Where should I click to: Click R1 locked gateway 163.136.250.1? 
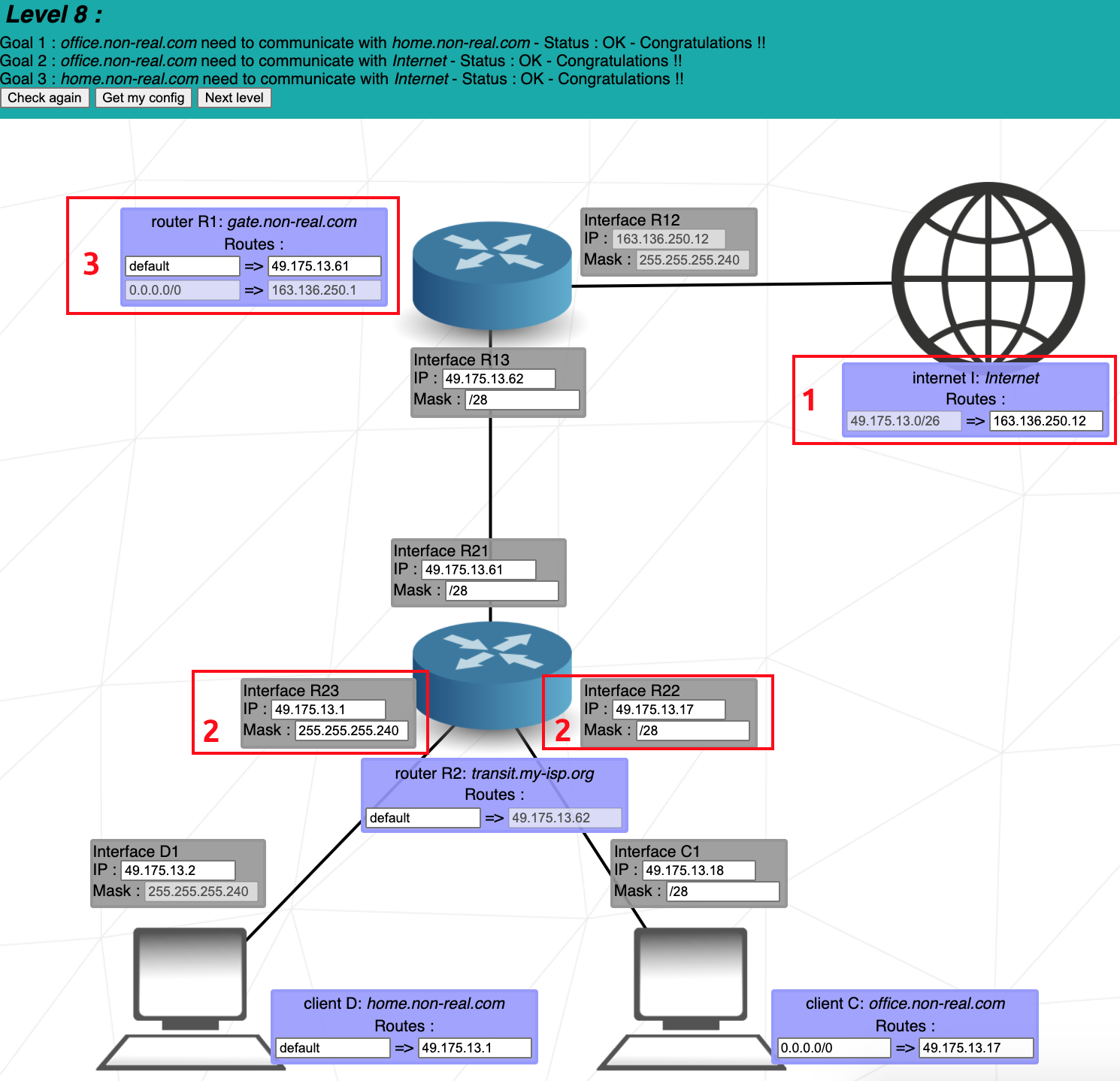tap(325, 290)
